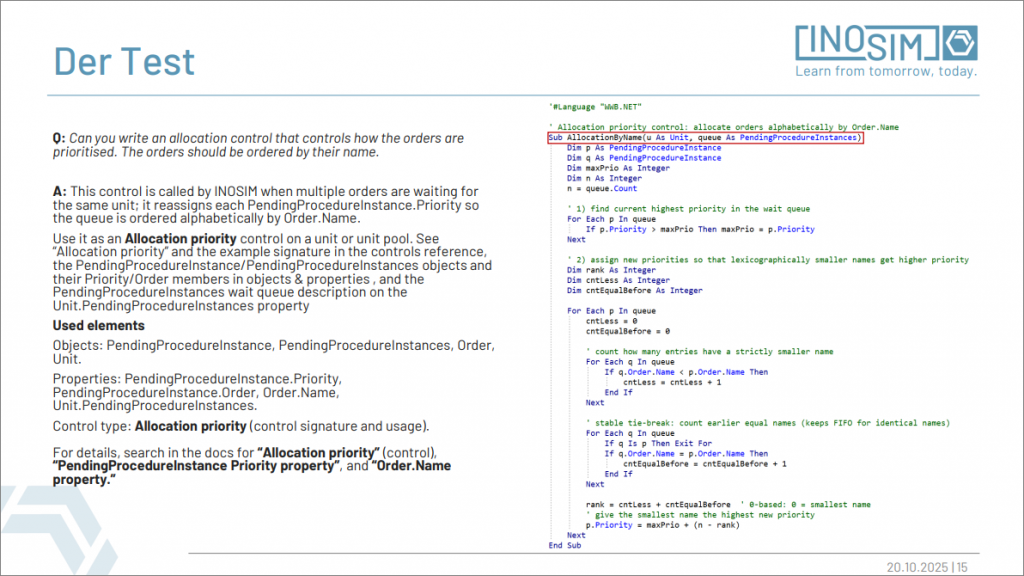This screenshot has height=576, width=1024.
Task: Click the "Learn from tomorrow, today." tagline
Action: [x=886, y=72]
